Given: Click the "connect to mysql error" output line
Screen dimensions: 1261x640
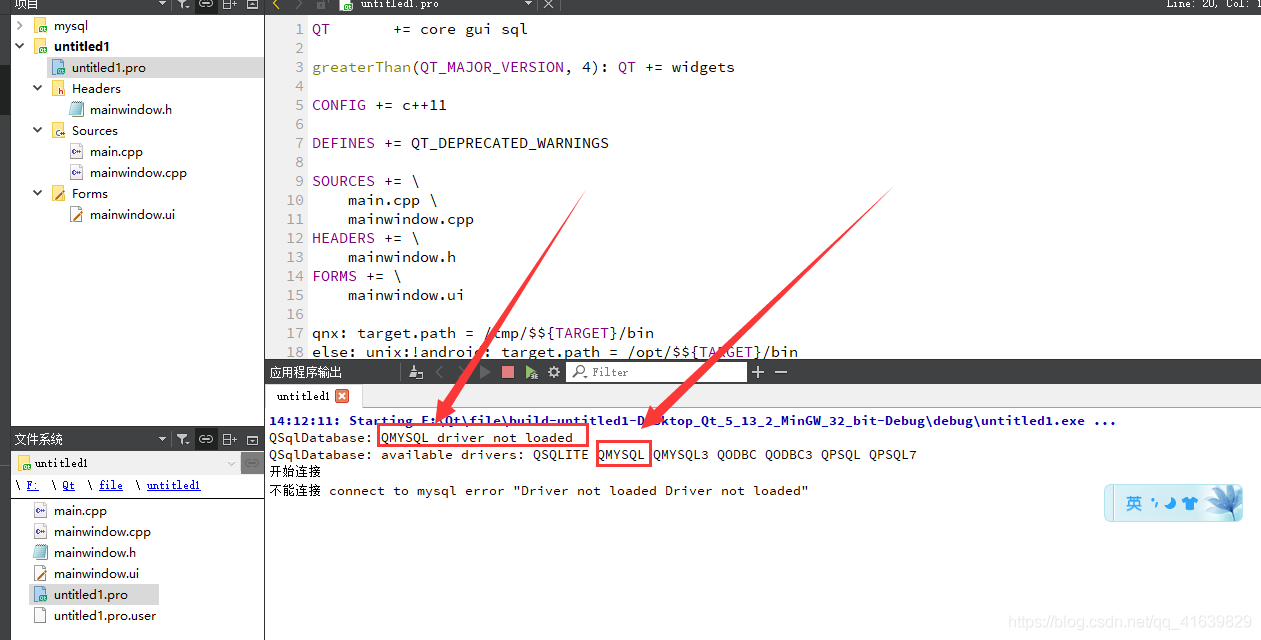Looking at the screenshot, I should point(538,490).
